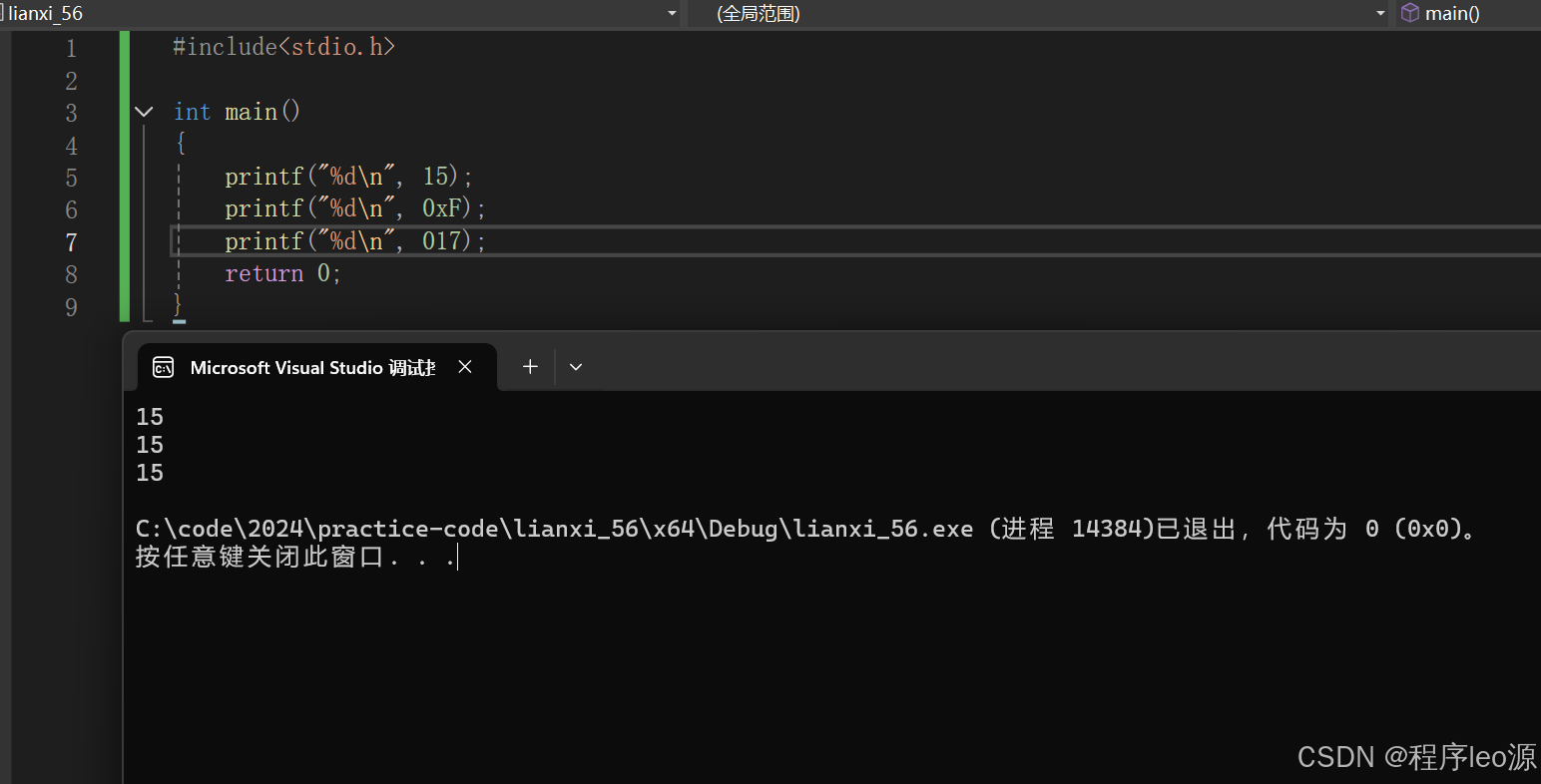Click line number 9 in the gutter
The image size is (1541, 784).
71,307
